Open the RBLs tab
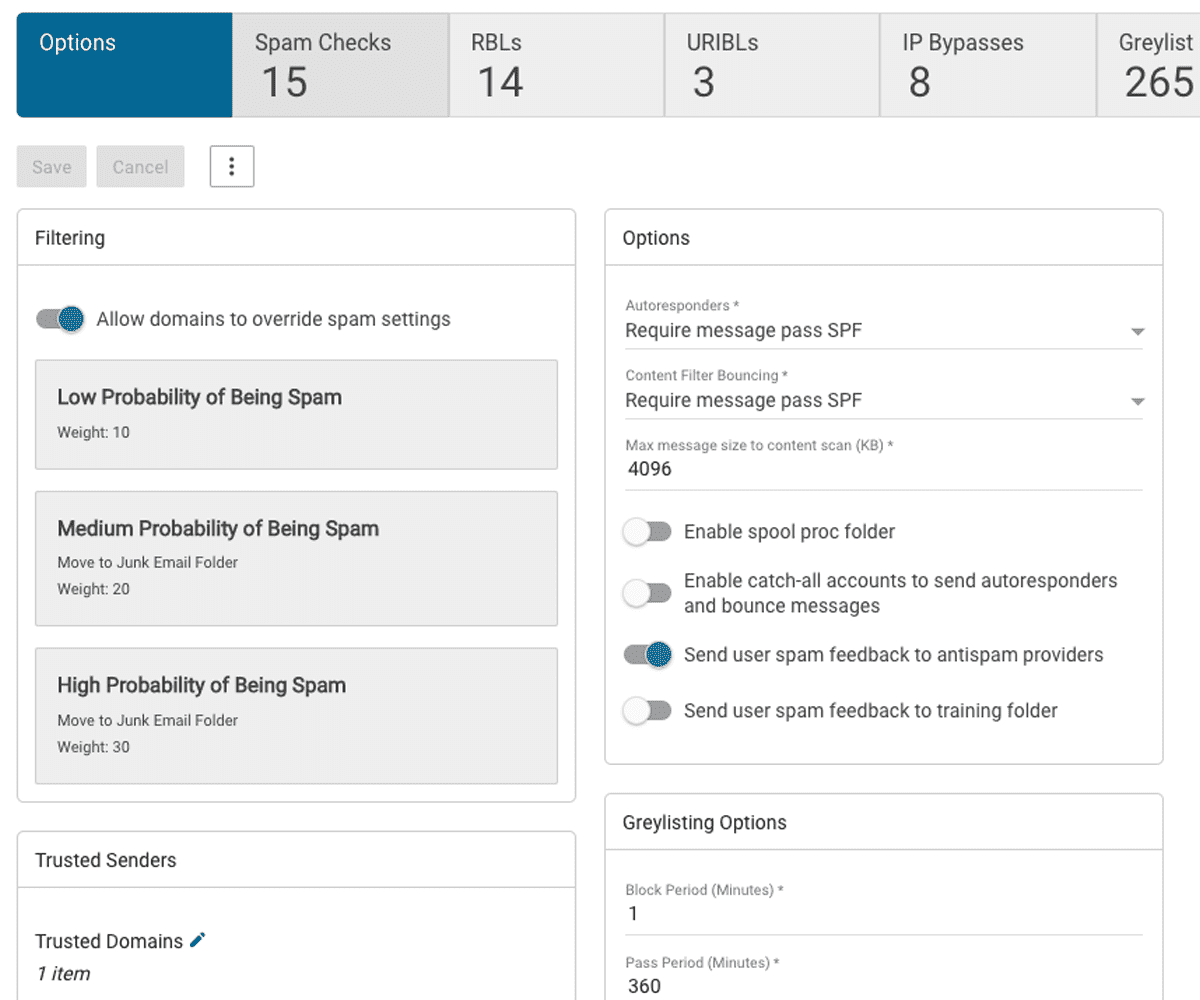Image resolution: width=1200 pixels, height=1000 pixels. [556, 65]
